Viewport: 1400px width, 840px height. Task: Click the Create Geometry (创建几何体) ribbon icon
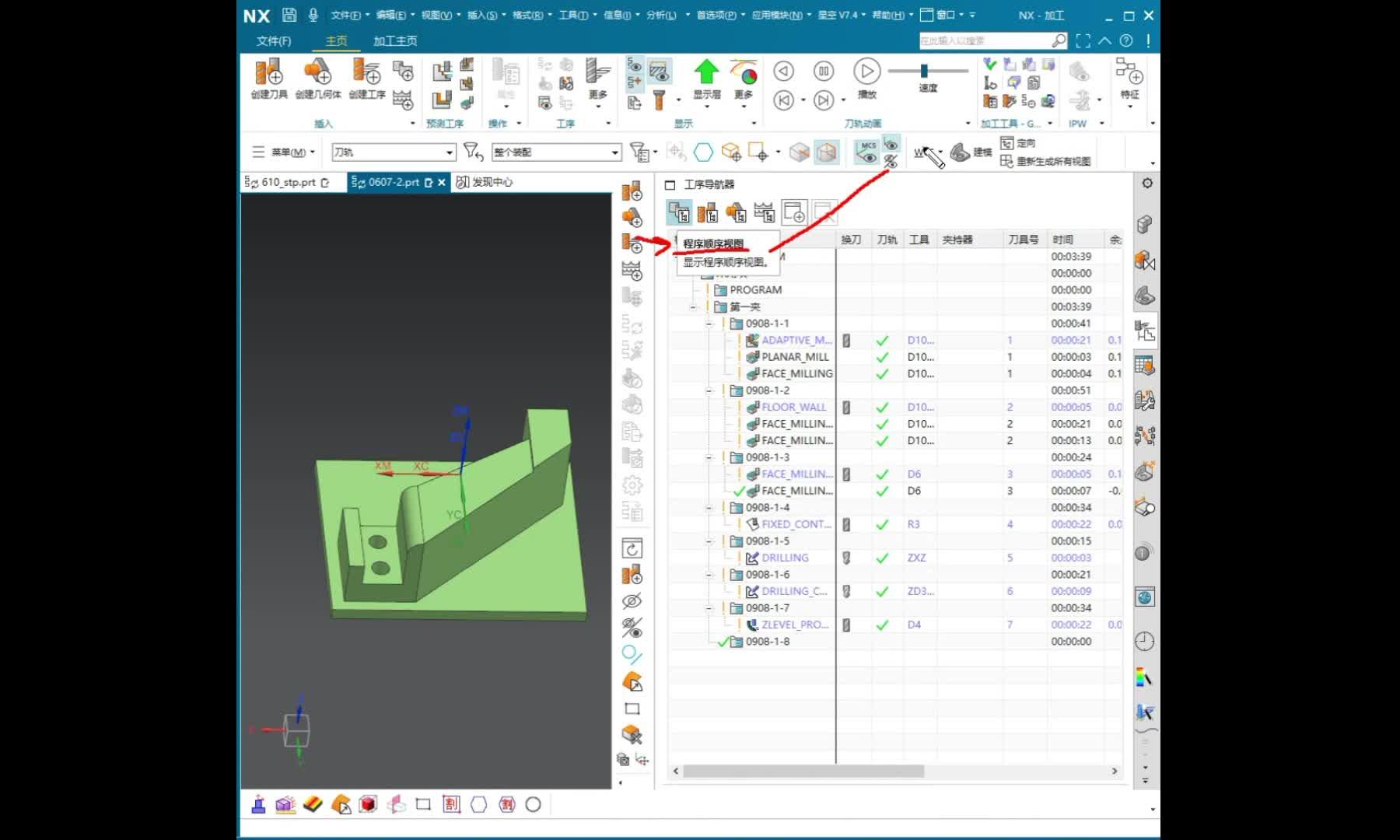317,72
